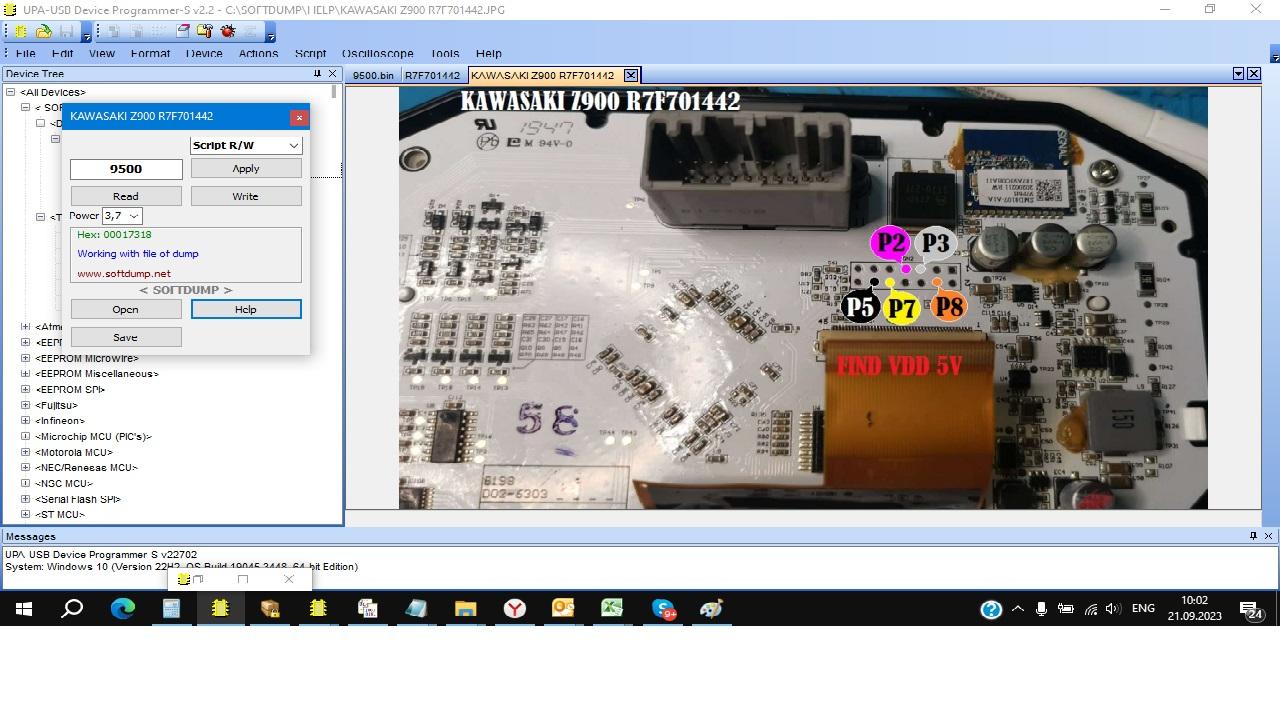Open Excel from taskbar
1280x720 pixels.
pyautogui.click(x=612, y=608)
